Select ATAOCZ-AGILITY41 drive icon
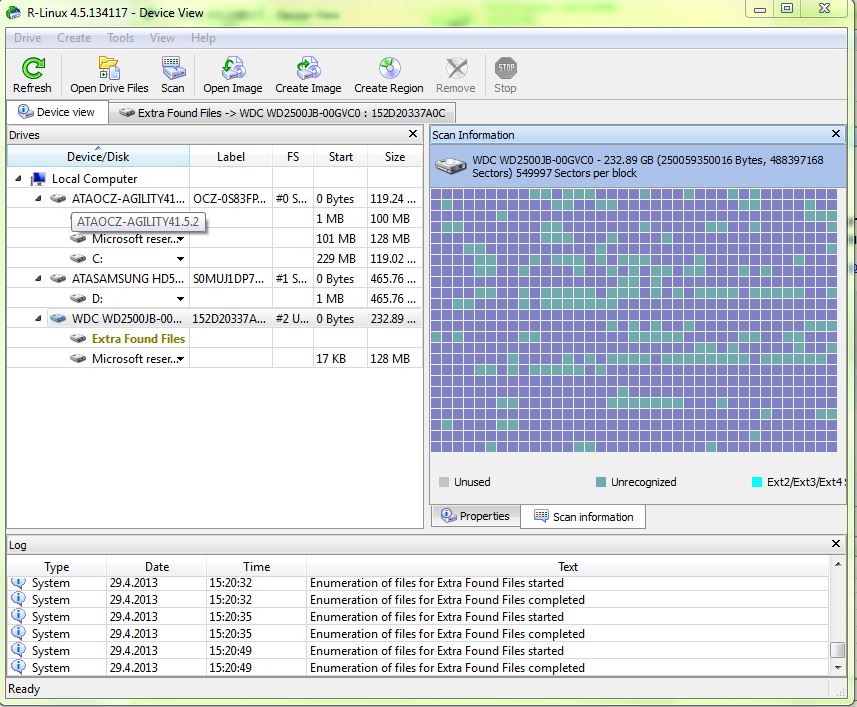Screen dimensions: 857x707 click(58, 198)
